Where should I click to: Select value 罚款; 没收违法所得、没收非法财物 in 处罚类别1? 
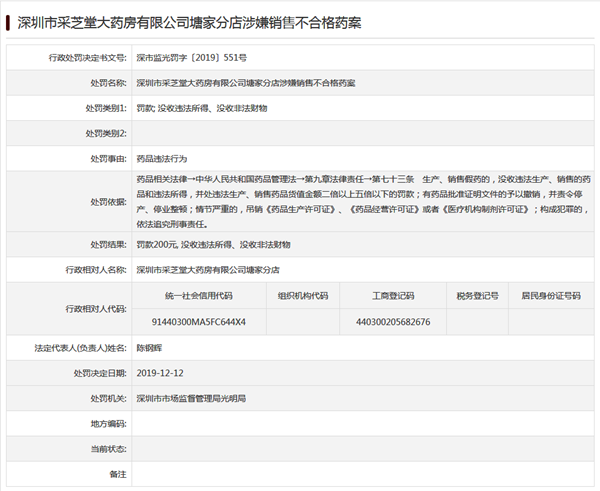pos(202,108)
